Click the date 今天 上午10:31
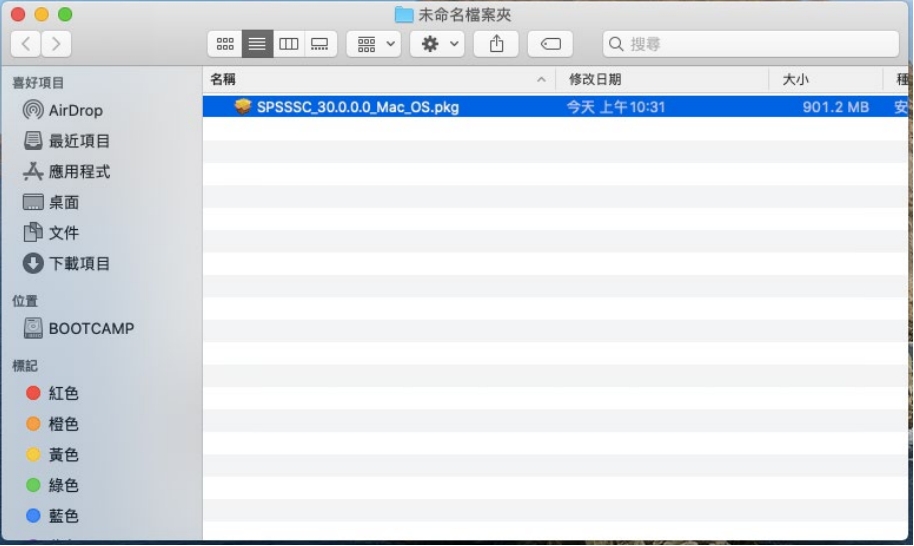This screenshot has width=914, height=546. coord(616,107)
